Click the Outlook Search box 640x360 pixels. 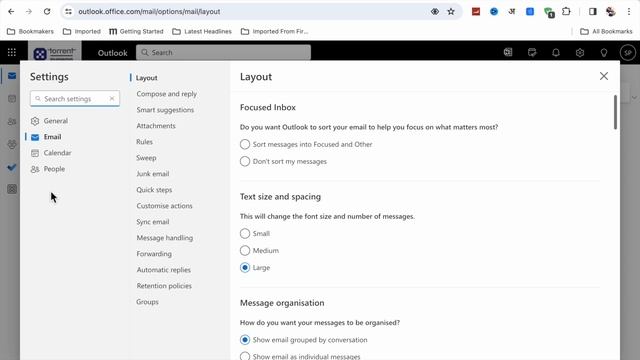[223, 52]
